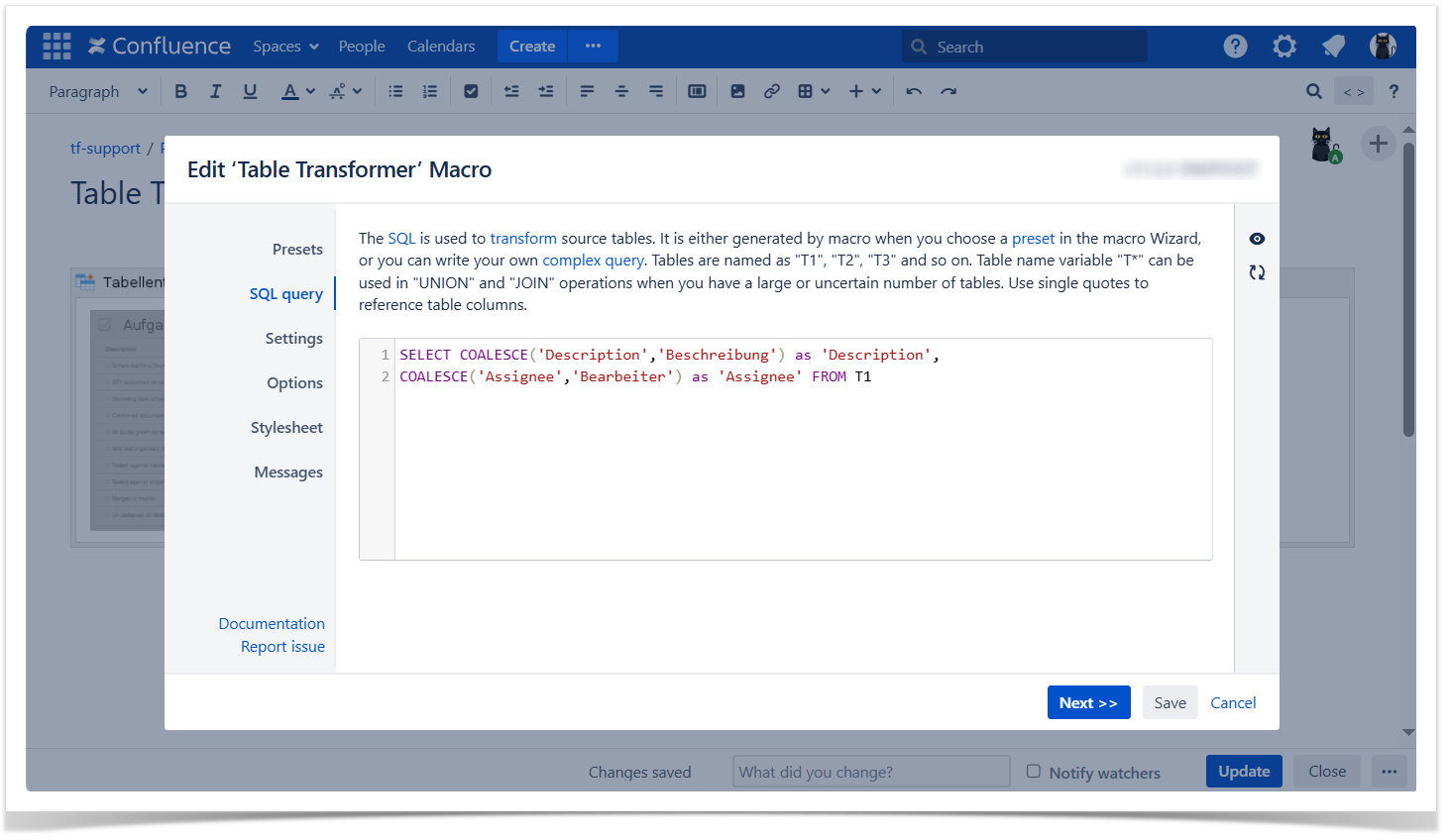
Task: Insert a link with the chain icon
Action: point(771,91)
